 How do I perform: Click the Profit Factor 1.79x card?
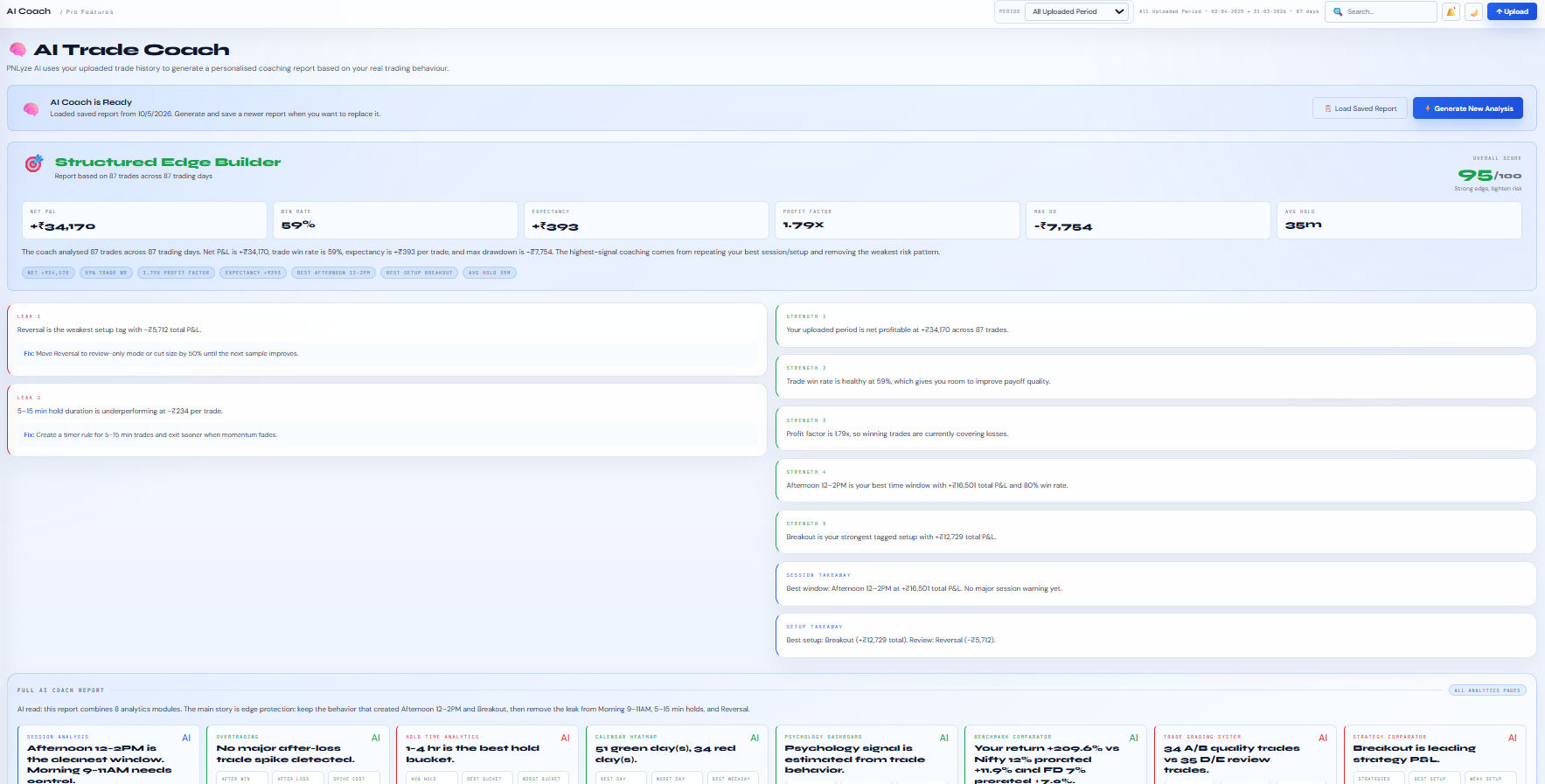(897, 220)
